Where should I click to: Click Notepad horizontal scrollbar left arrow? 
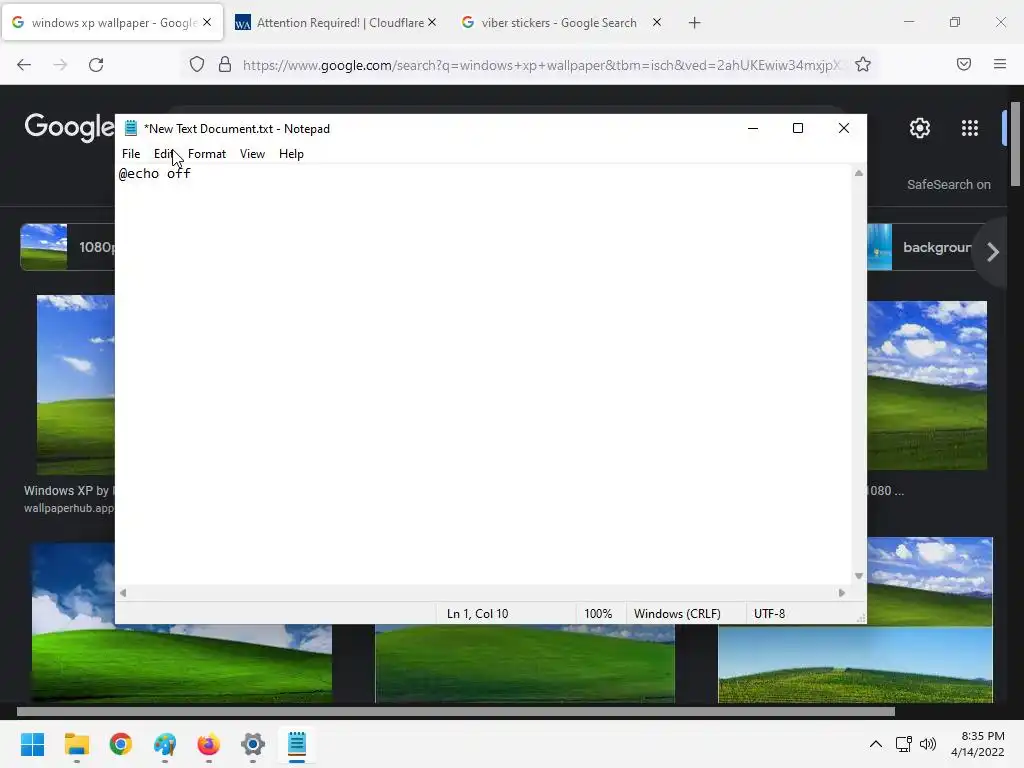tap(123, 593)
